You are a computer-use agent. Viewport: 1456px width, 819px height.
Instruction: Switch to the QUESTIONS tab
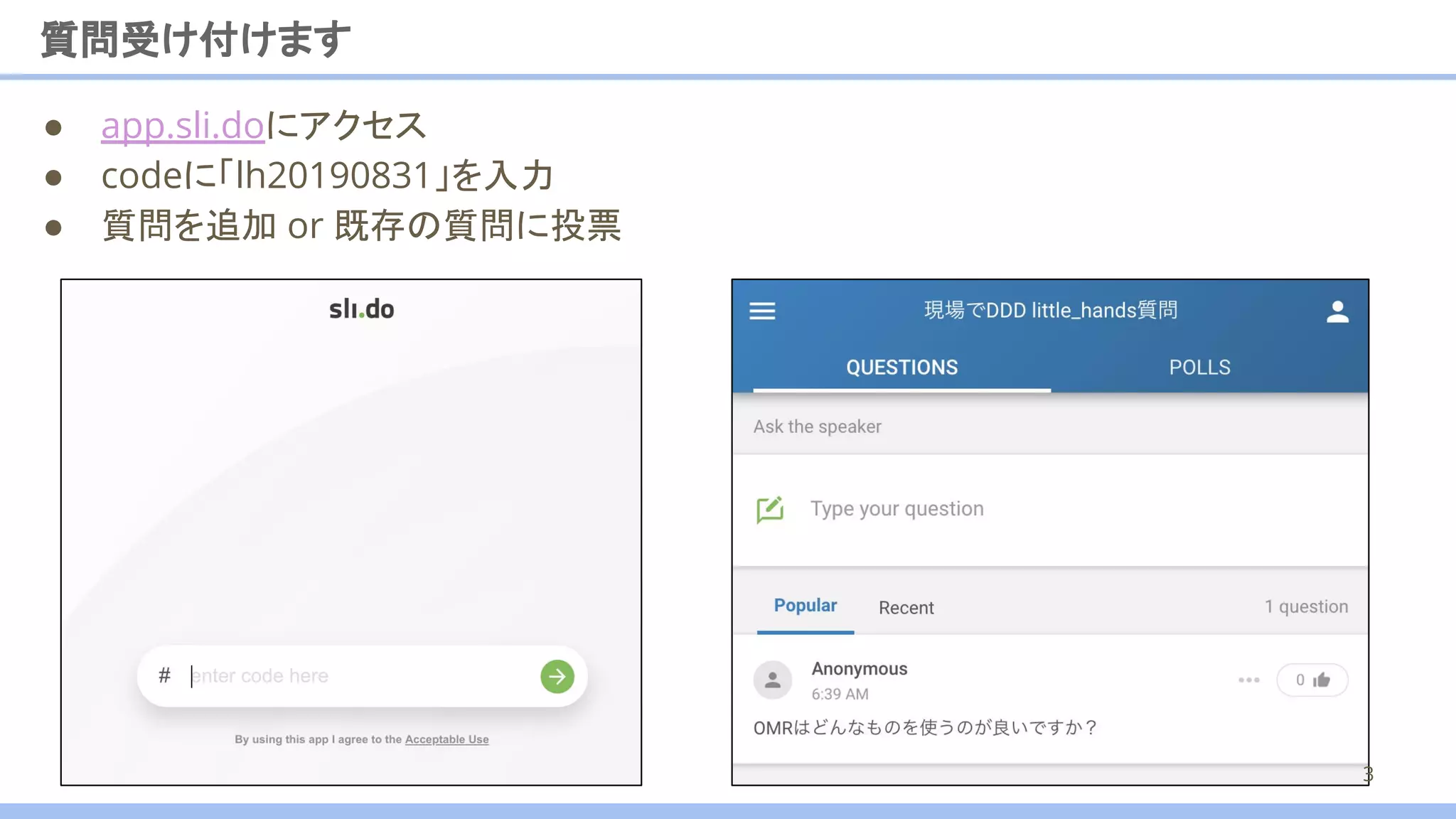click(x=901, y=367)
